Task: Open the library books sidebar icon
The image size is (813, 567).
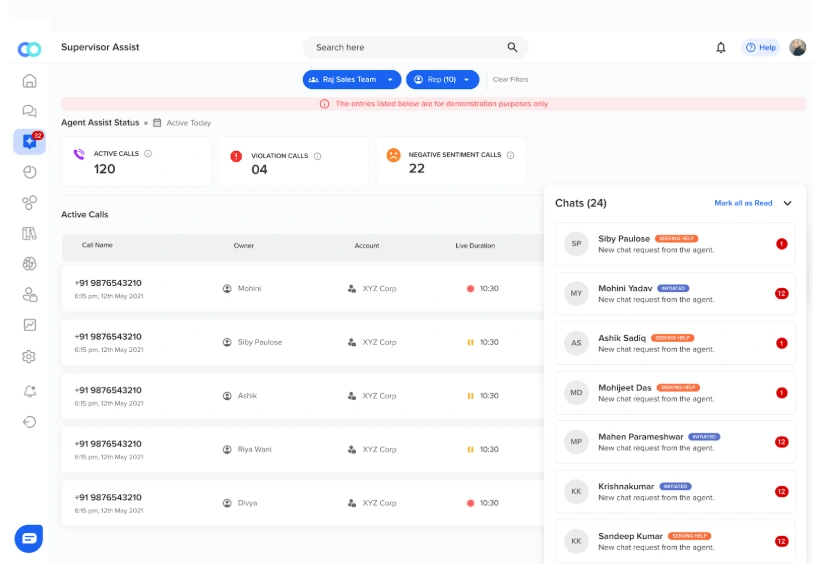Action: pos(30,233)
